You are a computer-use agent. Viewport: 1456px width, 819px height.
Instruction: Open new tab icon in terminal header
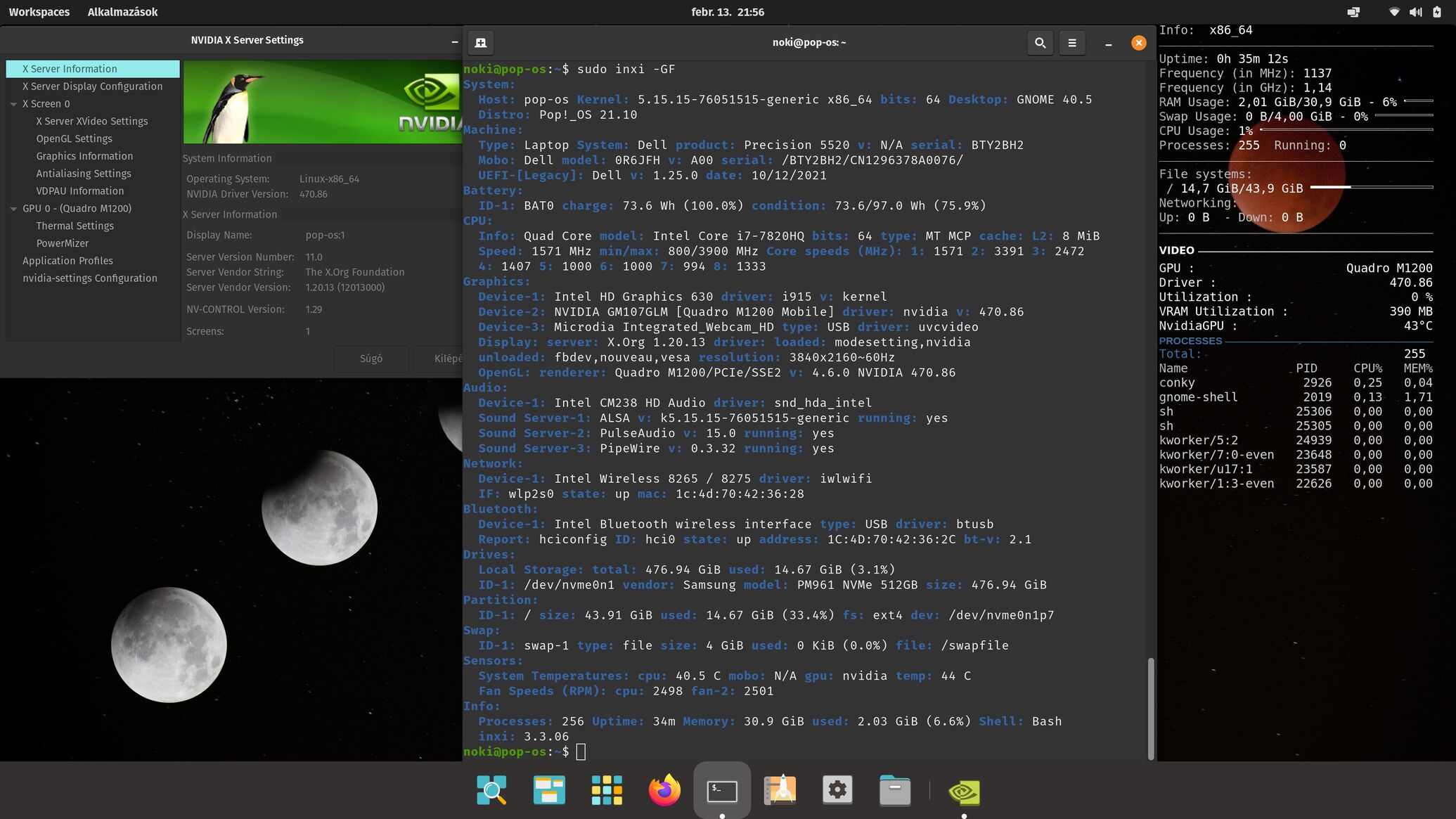[481, 43]
